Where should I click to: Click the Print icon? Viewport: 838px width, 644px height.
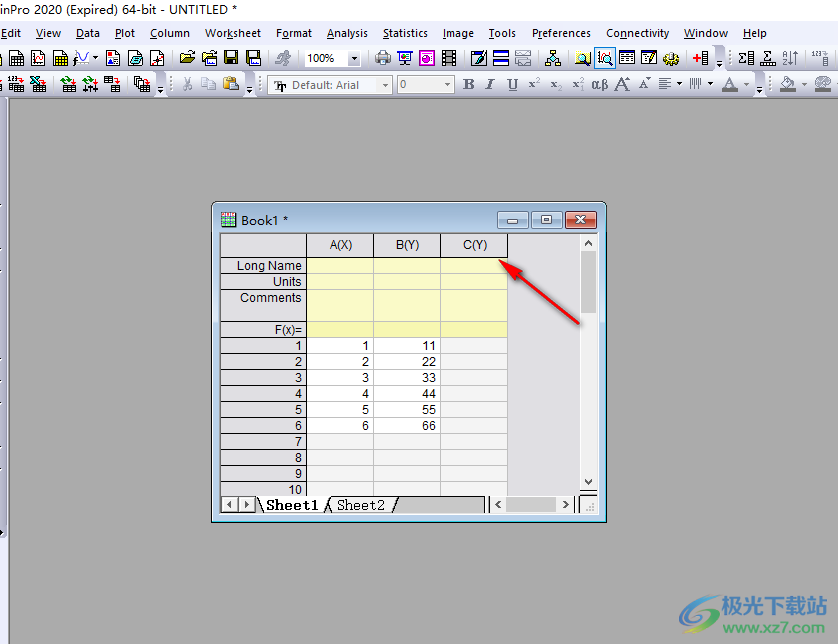click(383, 58)
